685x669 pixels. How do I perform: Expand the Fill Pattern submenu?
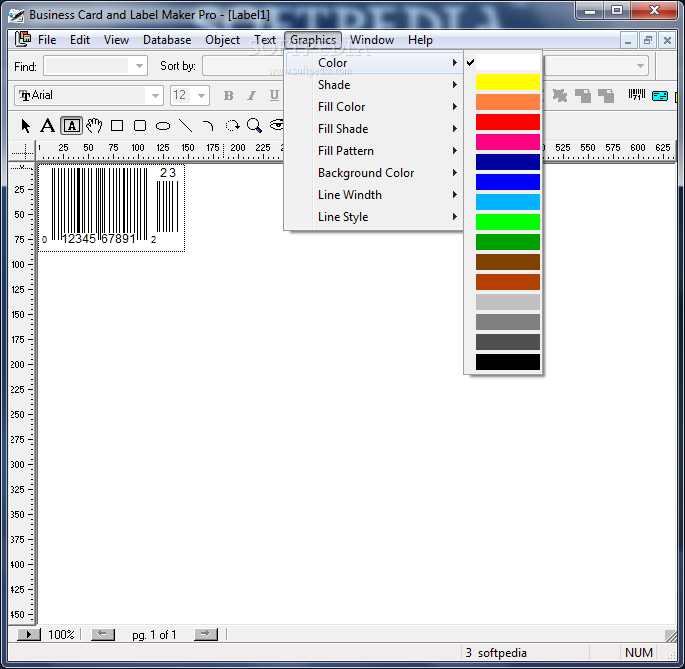point(374,151)
